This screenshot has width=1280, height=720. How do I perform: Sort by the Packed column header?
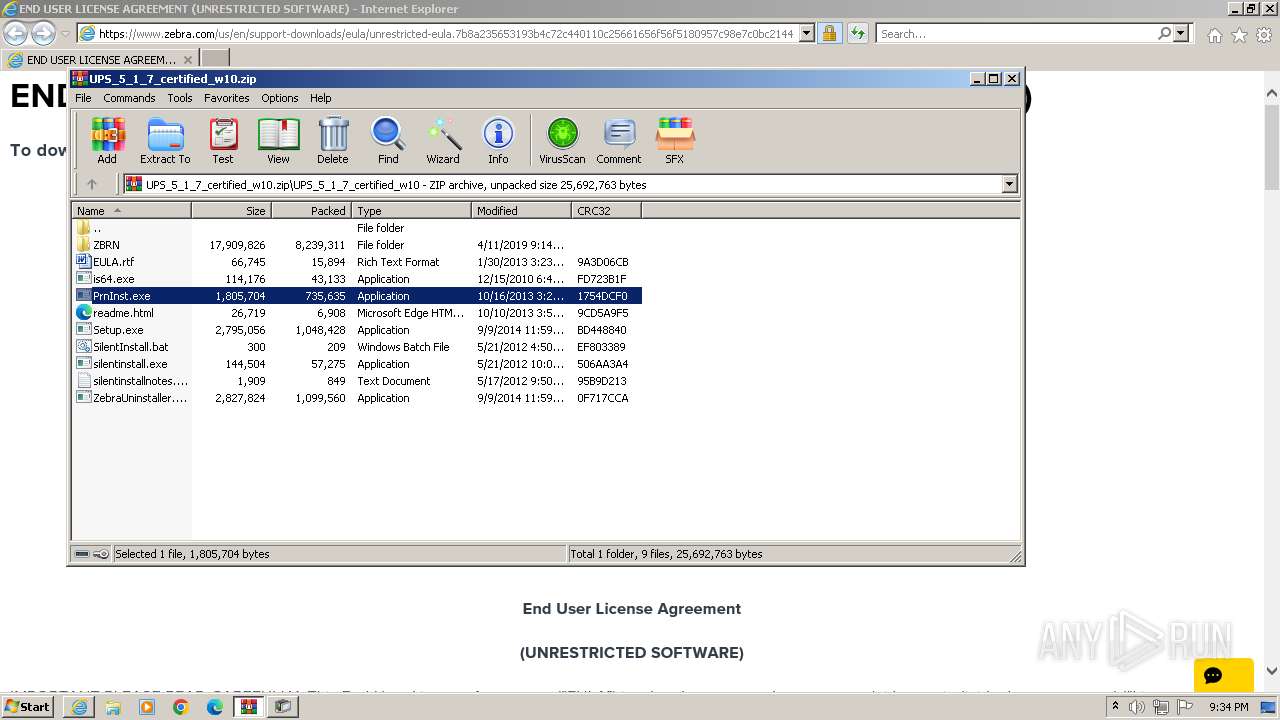(x=311, y=211)
